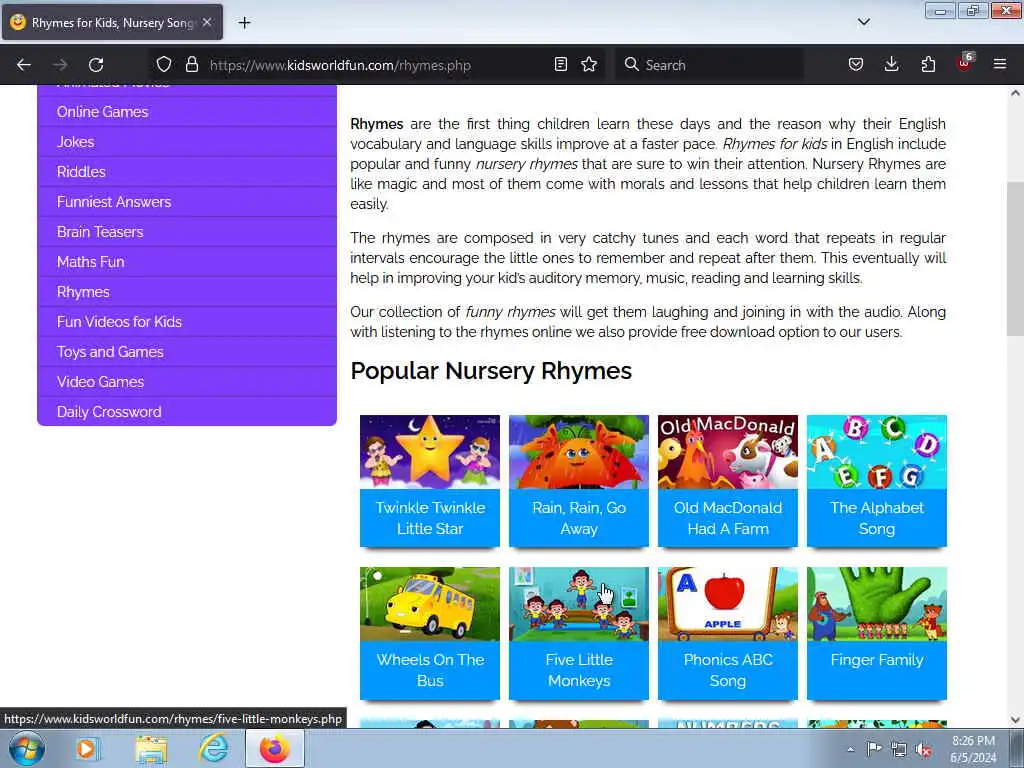This screenshot has height=768, width=1024.
Task: Go back to the previous page
Action: coord(24,65)
